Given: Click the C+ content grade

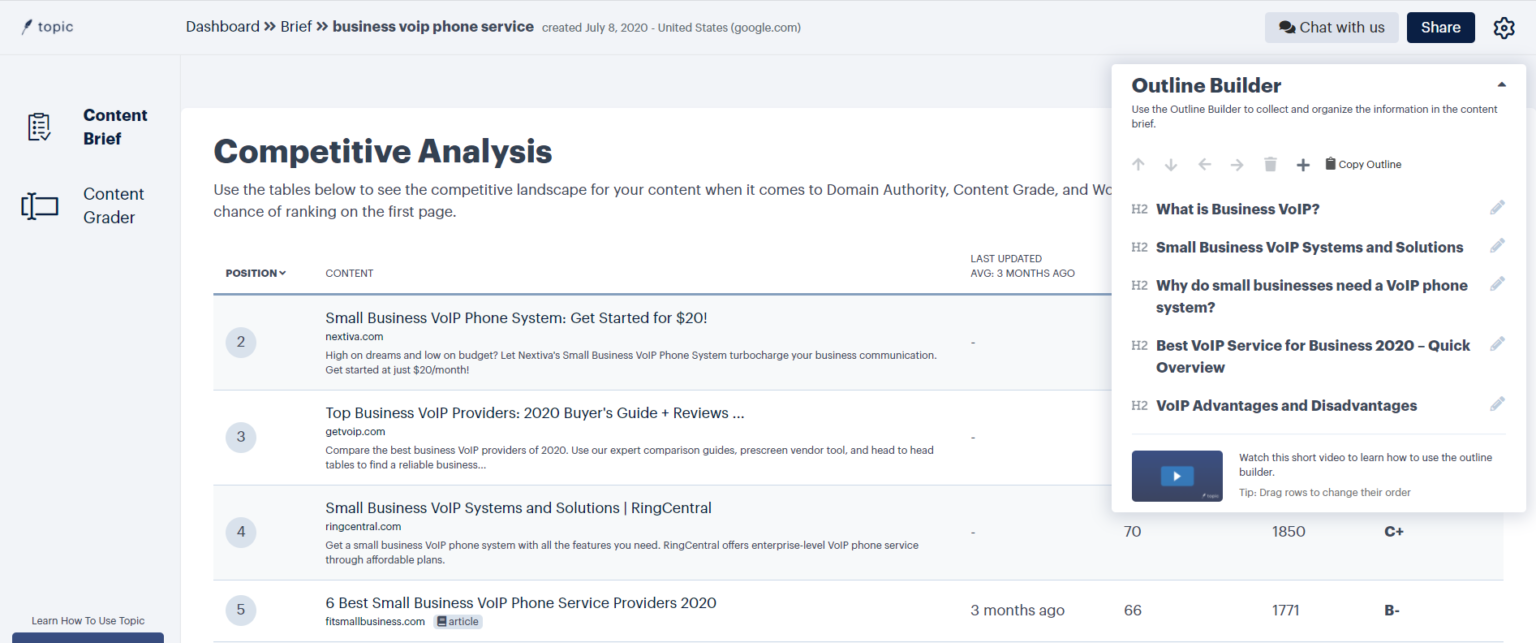Looking at the screenshot, I should coord(1394,531).
